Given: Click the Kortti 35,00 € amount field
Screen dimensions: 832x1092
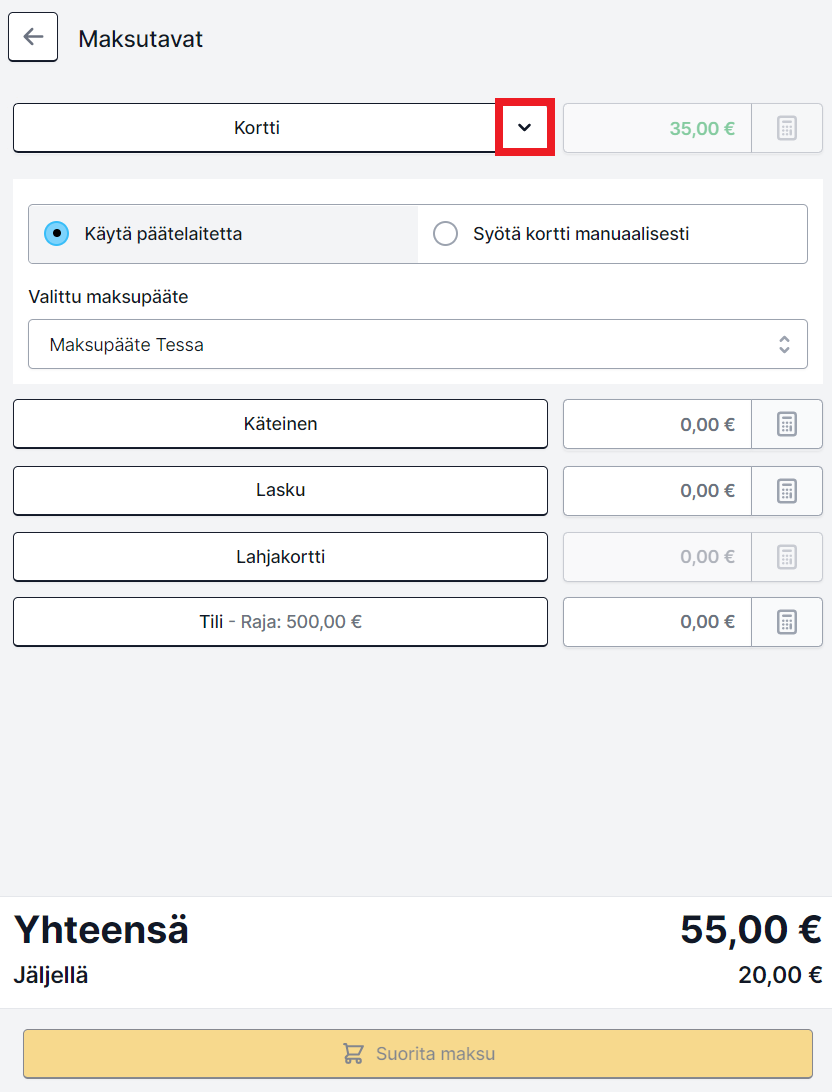Looking at the screenshot, I should (657, 128).
